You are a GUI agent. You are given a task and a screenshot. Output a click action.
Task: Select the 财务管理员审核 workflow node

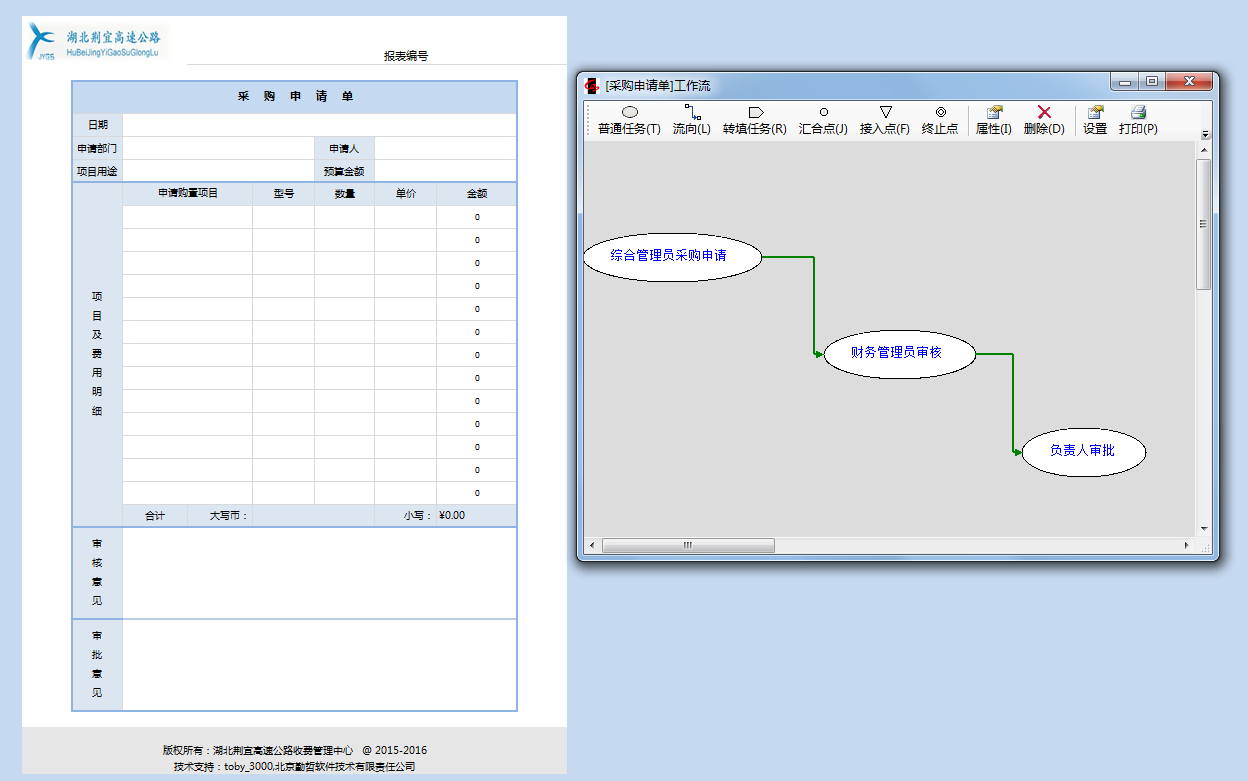(x=899, y=353)
